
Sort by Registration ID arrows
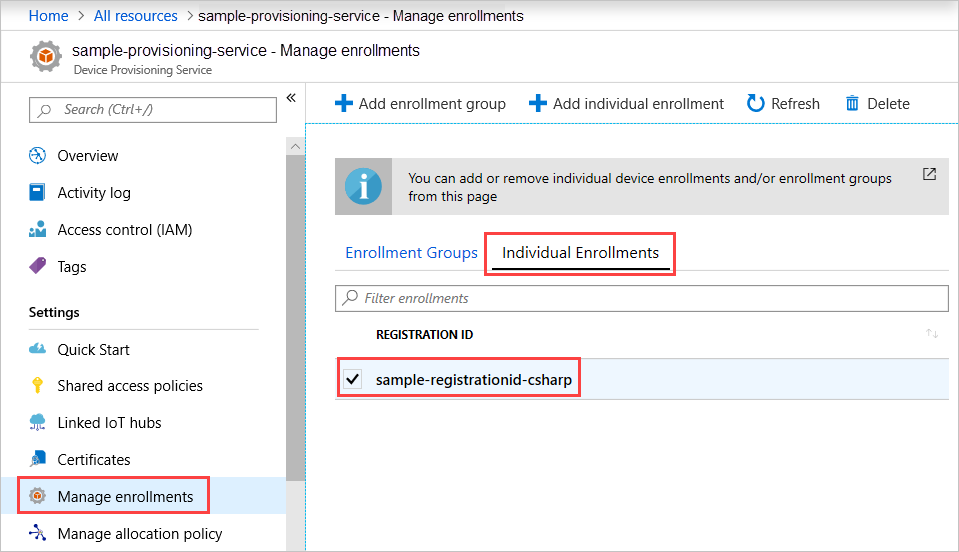pos(931,334)
